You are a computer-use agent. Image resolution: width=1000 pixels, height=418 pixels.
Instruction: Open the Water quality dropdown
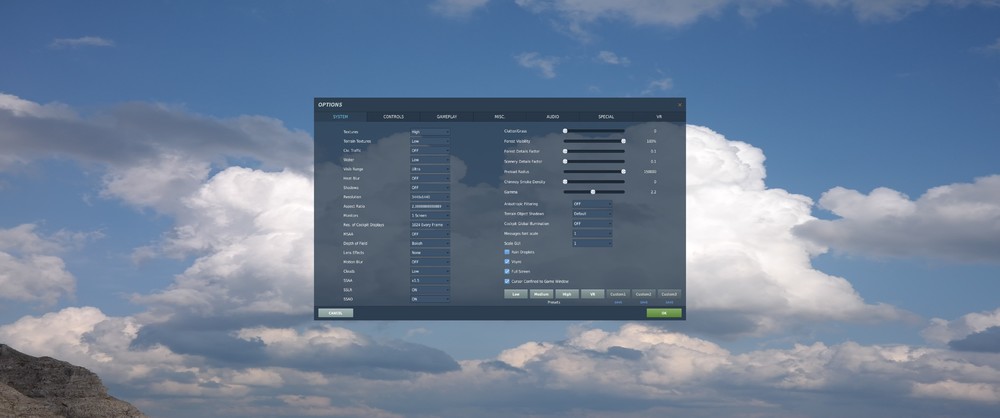tap(430, 160)
